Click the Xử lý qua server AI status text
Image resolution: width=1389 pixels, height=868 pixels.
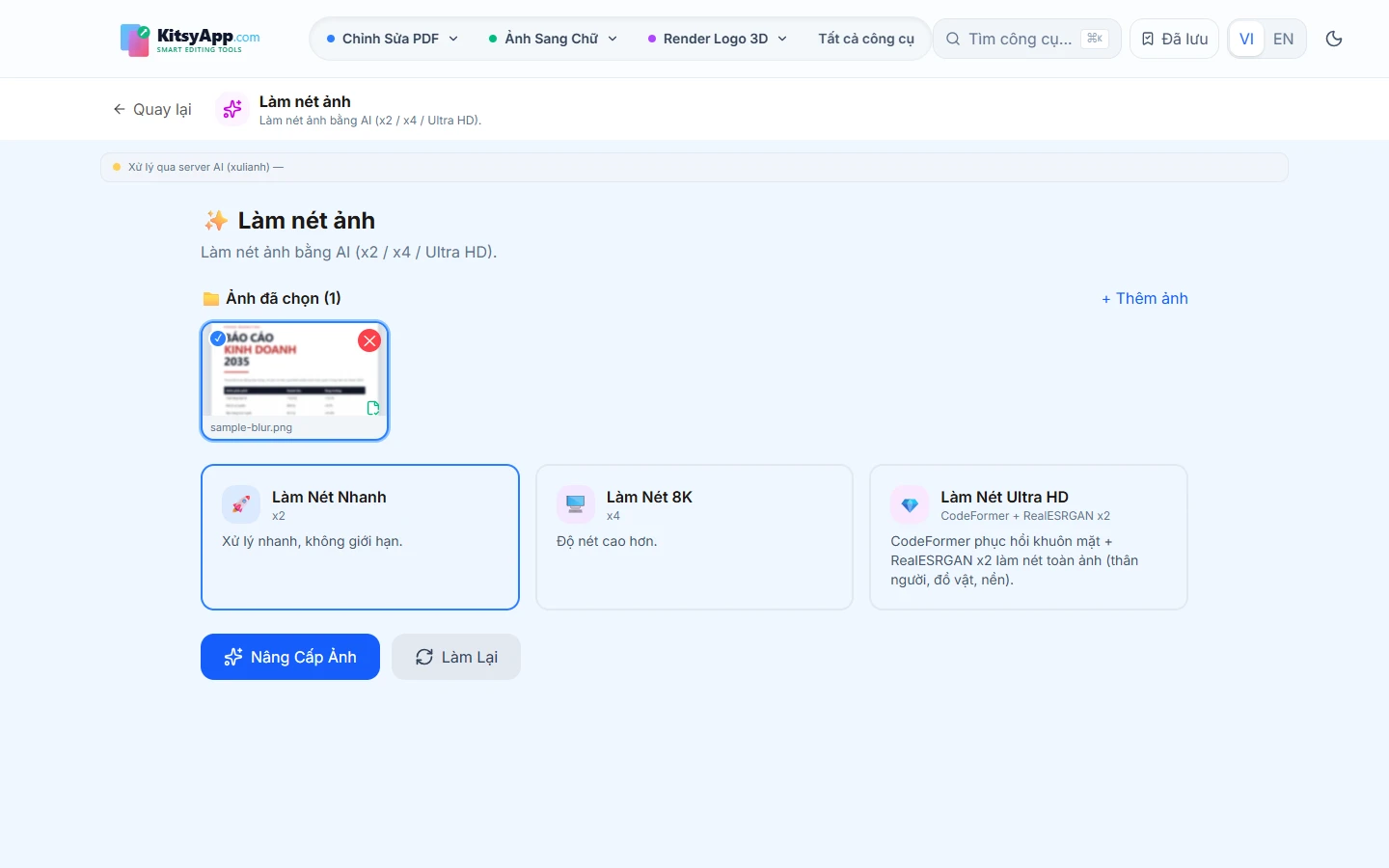(205, 167)
